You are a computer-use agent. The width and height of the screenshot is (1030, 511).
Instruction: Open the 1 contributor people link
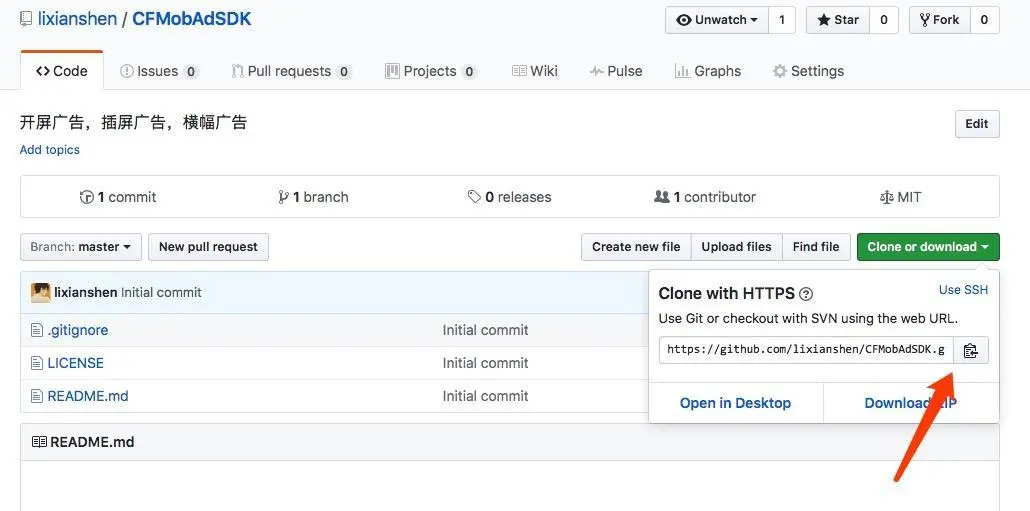point(705,197)
